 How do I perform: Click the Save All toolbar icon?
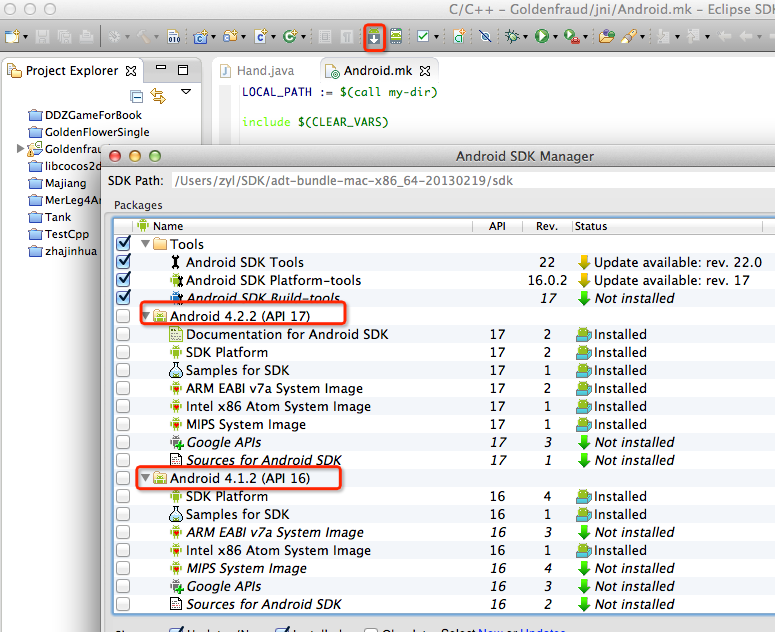tap(64, 37)
